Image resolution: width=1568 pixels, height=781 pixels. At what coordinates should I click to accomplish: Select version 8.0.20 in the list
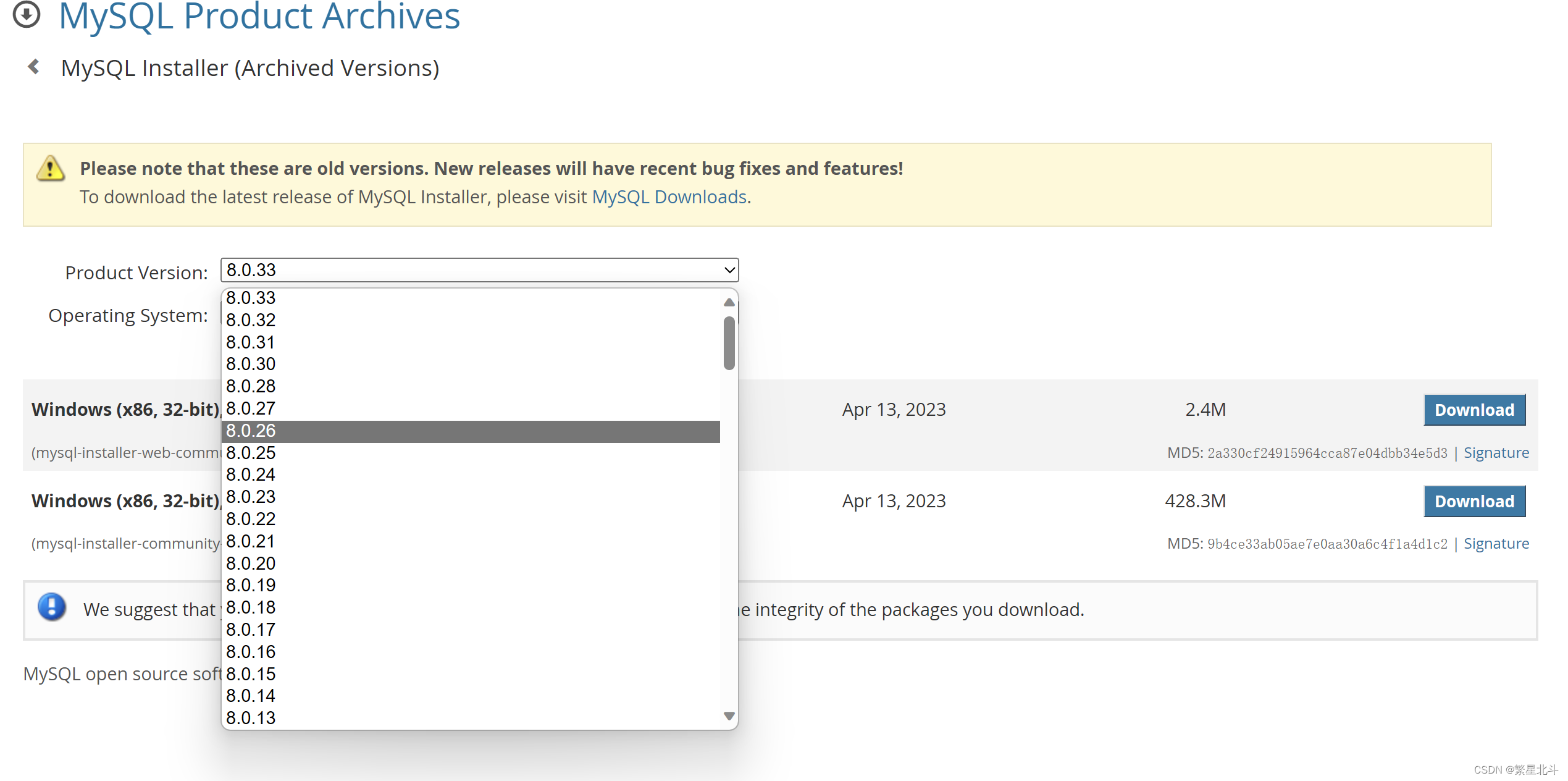pos(251,564)
